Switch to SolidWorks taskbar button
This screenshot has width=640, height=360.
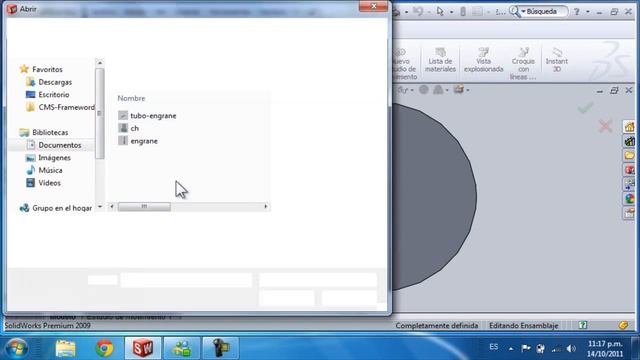point(143,348)
